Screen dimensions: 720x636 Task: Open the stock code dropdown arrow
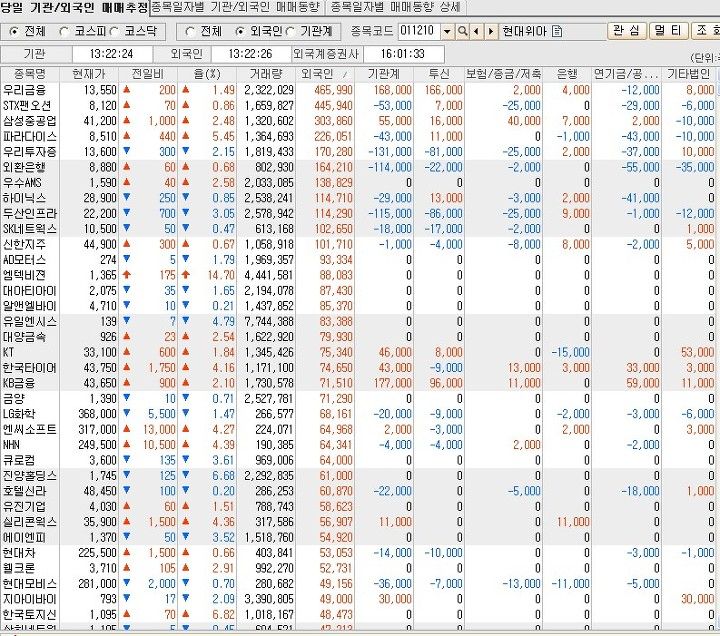pos(447,31)
